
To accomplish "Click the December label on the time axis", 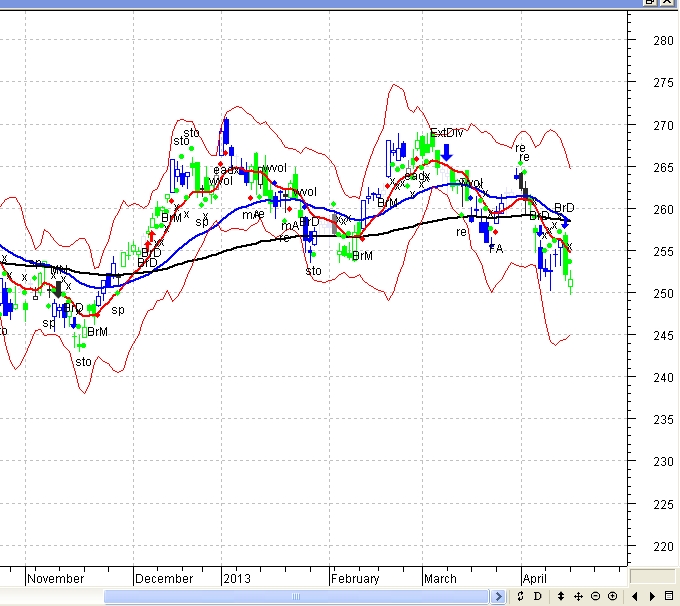I will click(x=164, y=579).
